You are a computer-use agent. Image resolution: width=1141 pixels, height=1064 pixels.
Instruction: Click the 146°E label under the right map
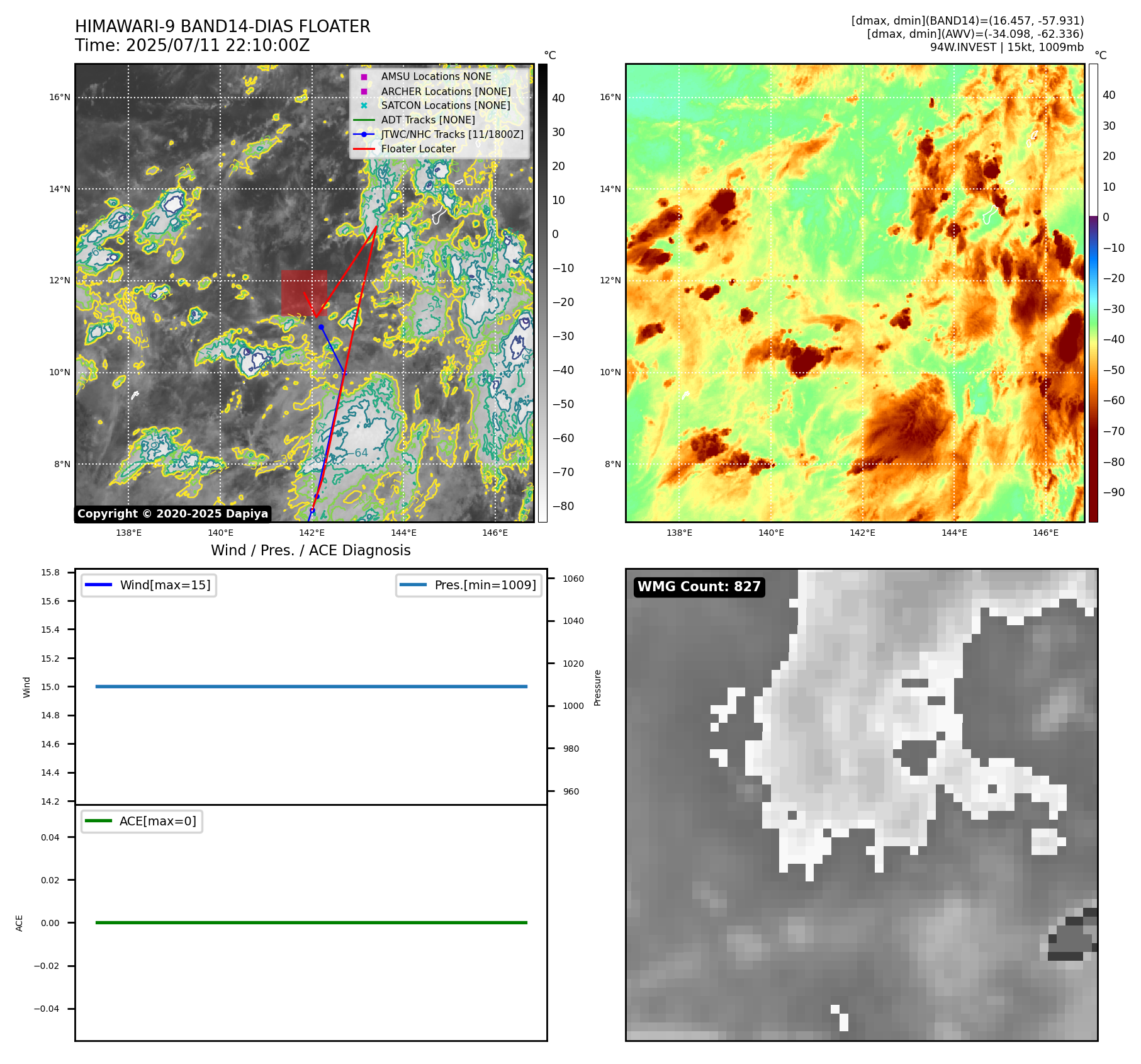(x=1045, y=533)
